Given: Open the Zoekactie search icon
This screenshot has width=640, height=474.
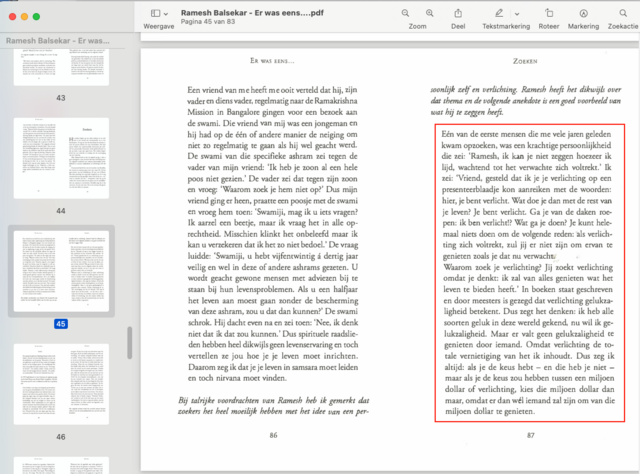Looking at the screenshot, I should (x=623, y=13).
